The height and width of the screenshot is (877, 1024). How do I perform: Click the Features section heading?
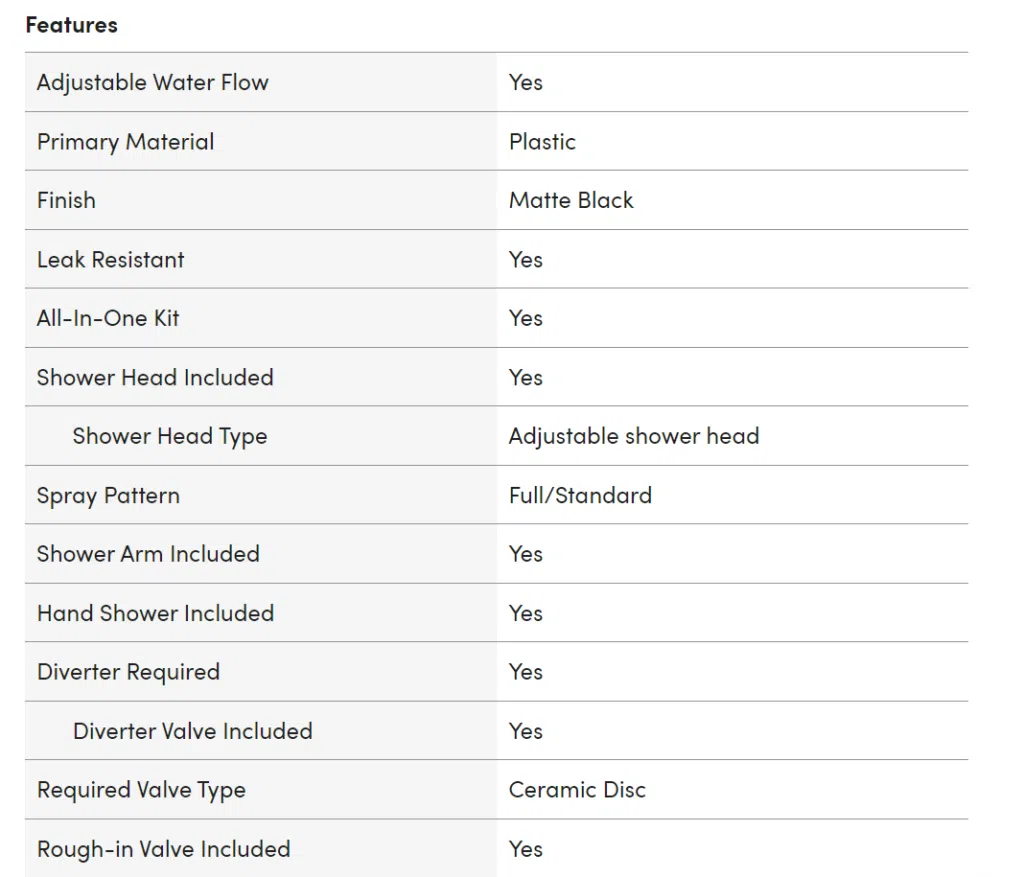click(x=72, y=25)
